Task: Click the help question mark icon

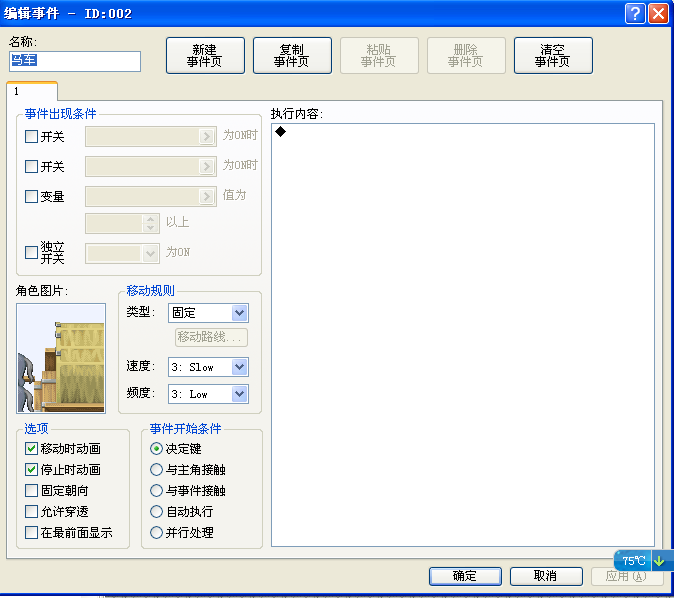Action: 635,13
